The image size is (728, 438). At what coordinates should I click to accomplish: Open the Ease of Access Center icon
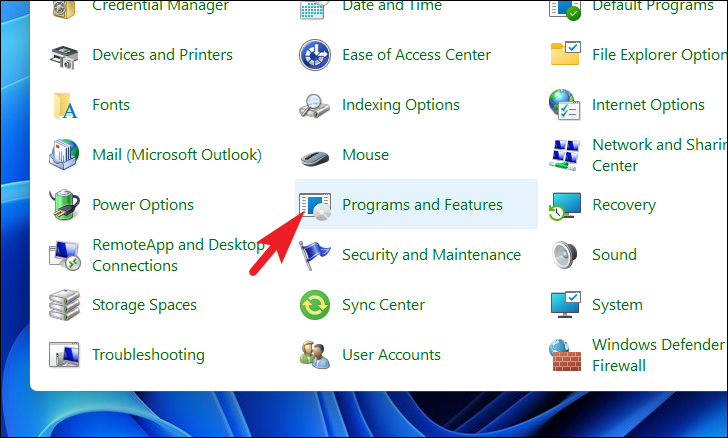(315, 55)
